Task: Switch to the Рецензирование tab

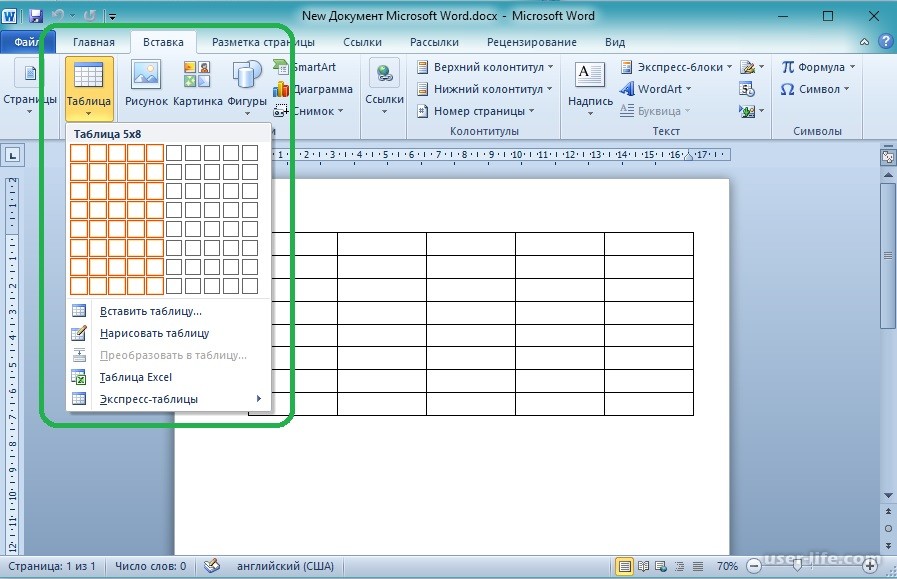Action: [x=531, y=42]
